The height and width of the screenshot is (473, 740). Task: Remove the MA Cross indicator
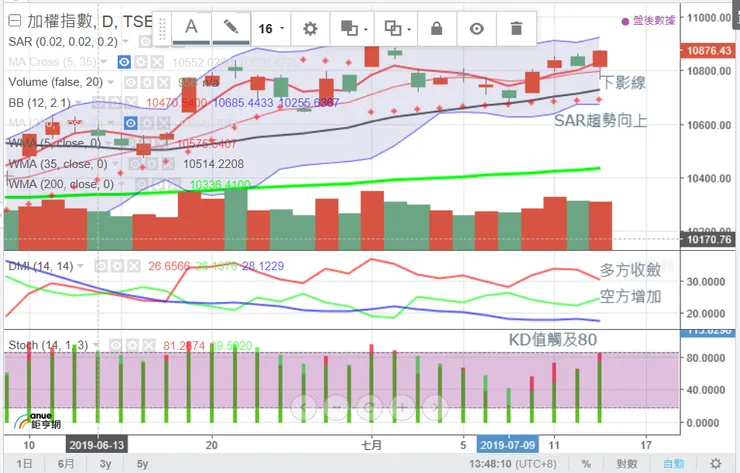tap(157, 62)
